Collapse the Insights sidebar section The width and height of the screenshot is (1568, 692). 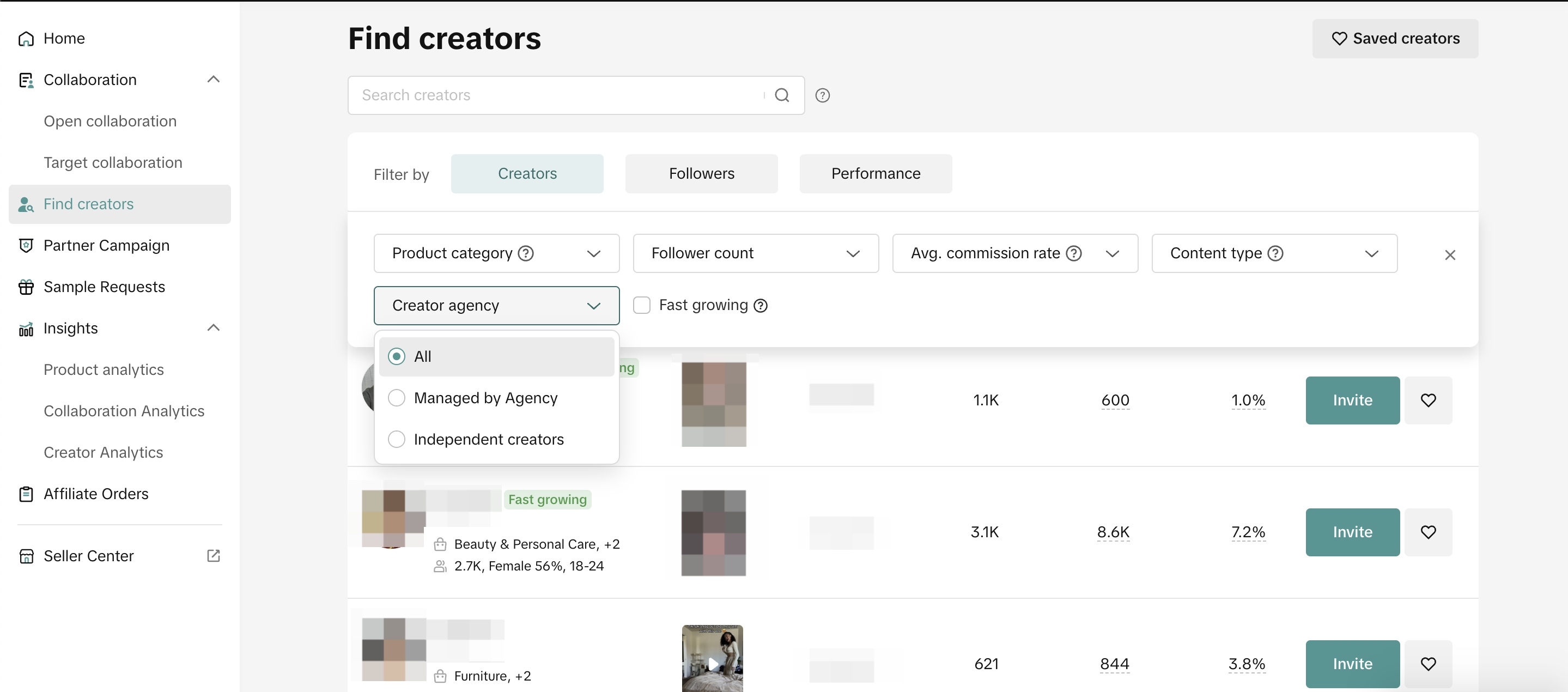coord(213,328)
